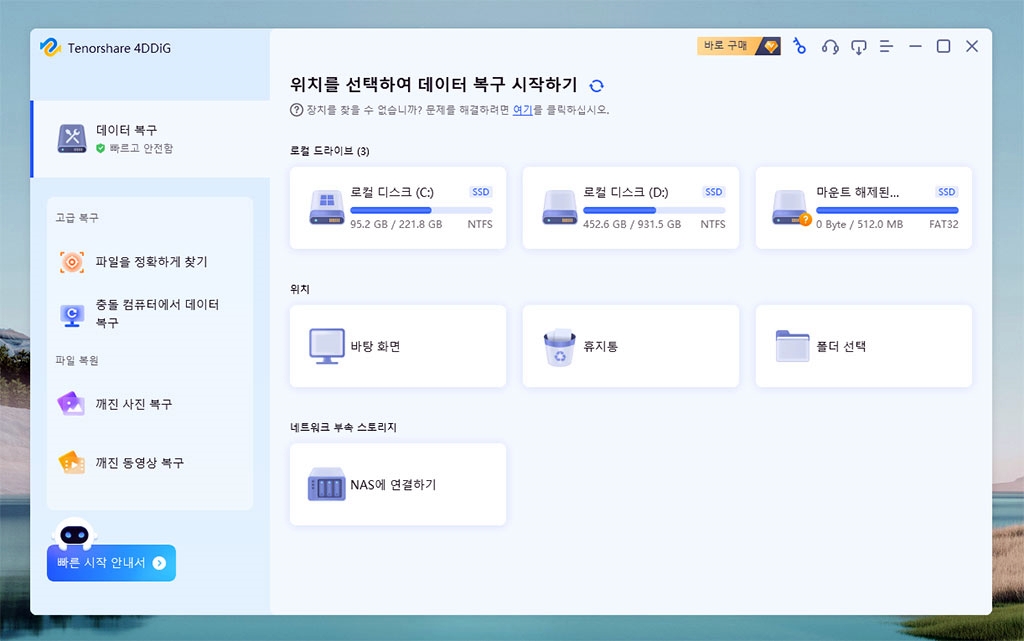Click the data recovery tools icon
This screenshot has width=1024, height=641.
(x=72, y=138)
